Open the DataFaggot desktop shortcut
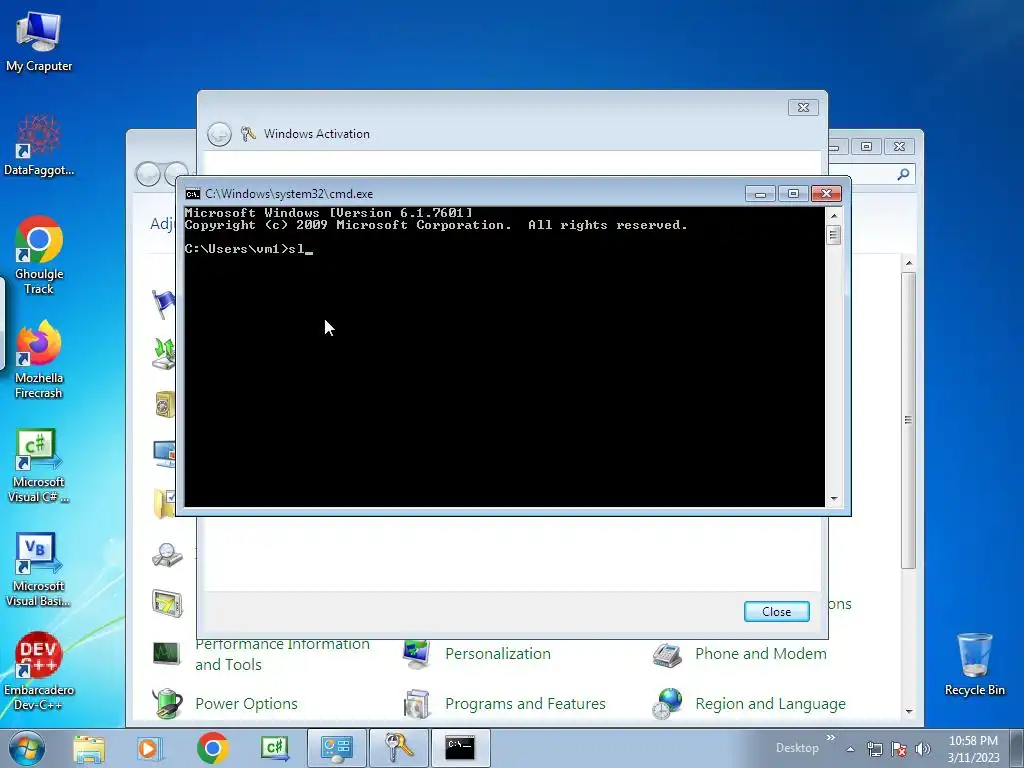This screenshot has width=1024, height=768. [x=39, y=145]
